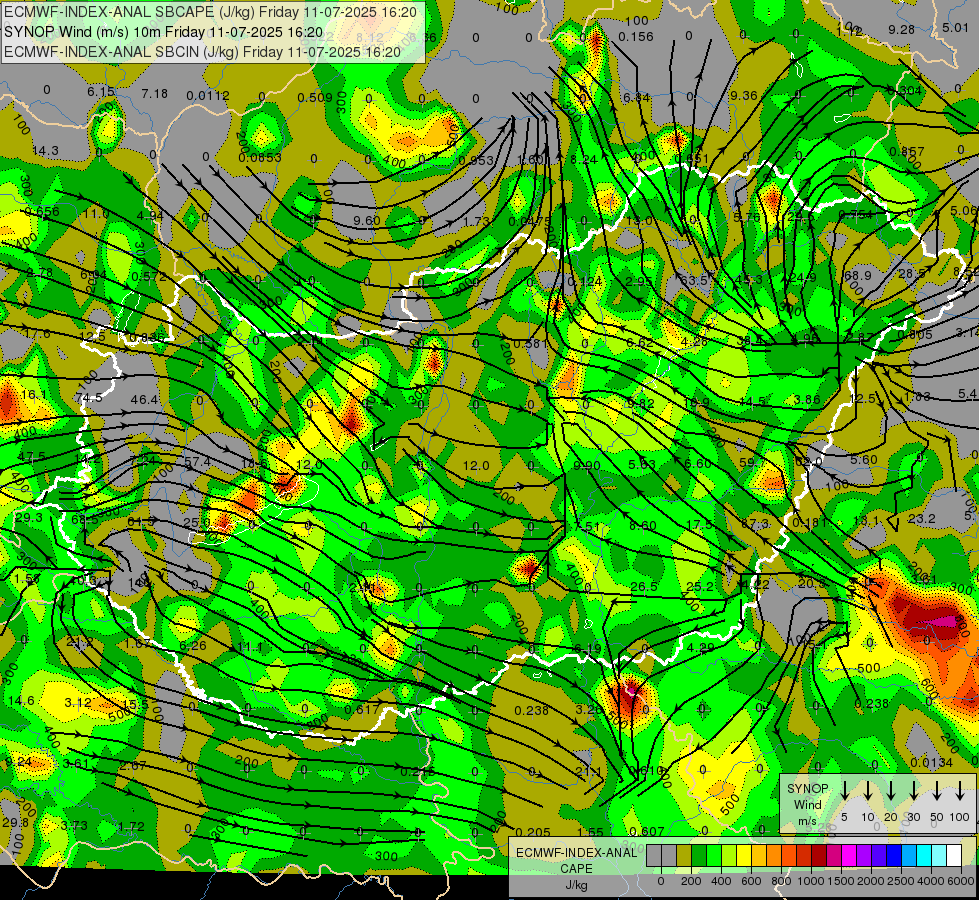Viewport: 979px width, 900px height.
Task: Click the map value 7.18
Action: (154, 94)
